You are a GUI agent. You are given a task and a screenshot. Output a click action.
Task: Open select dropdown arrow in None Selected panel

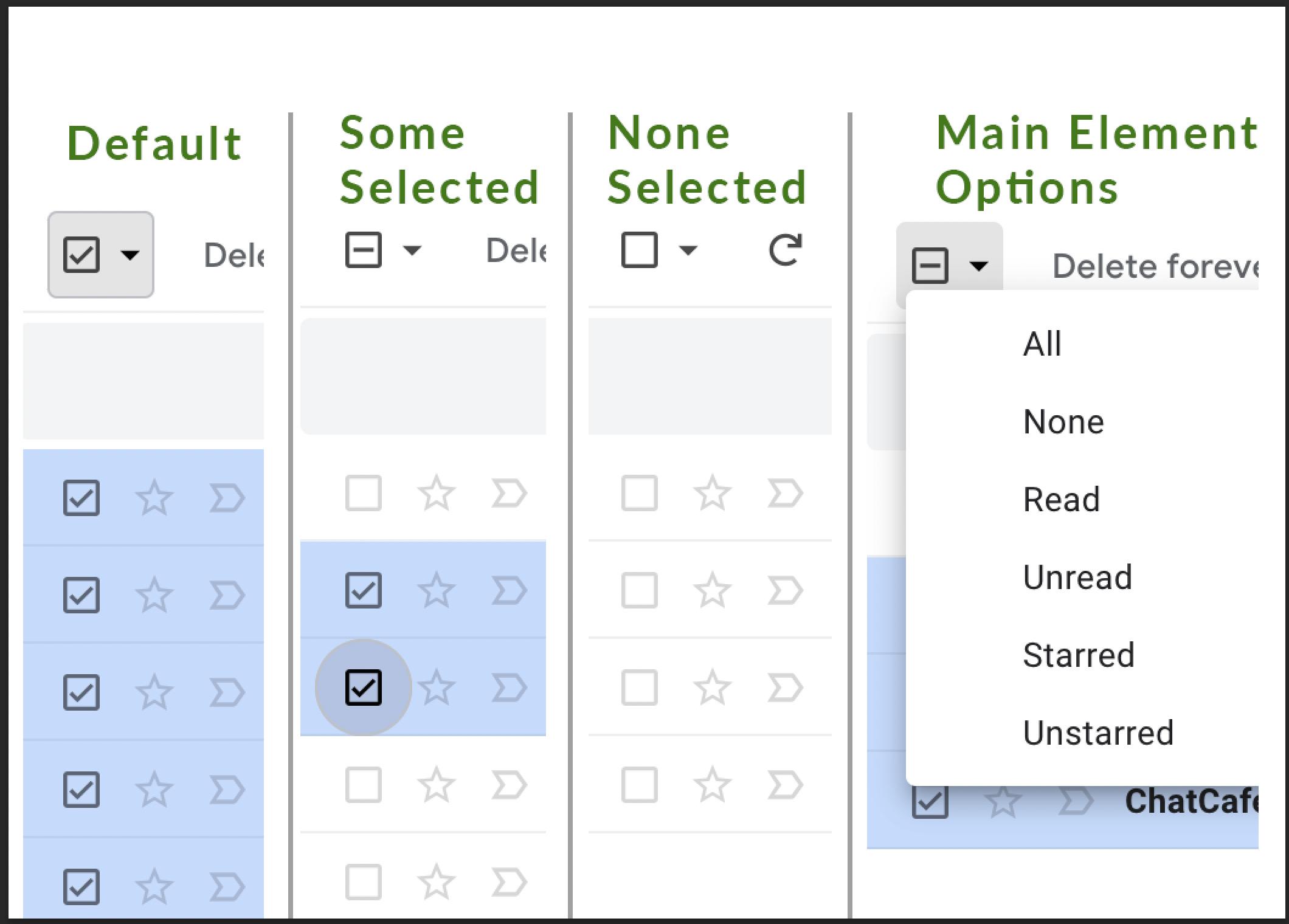(688, 250)
